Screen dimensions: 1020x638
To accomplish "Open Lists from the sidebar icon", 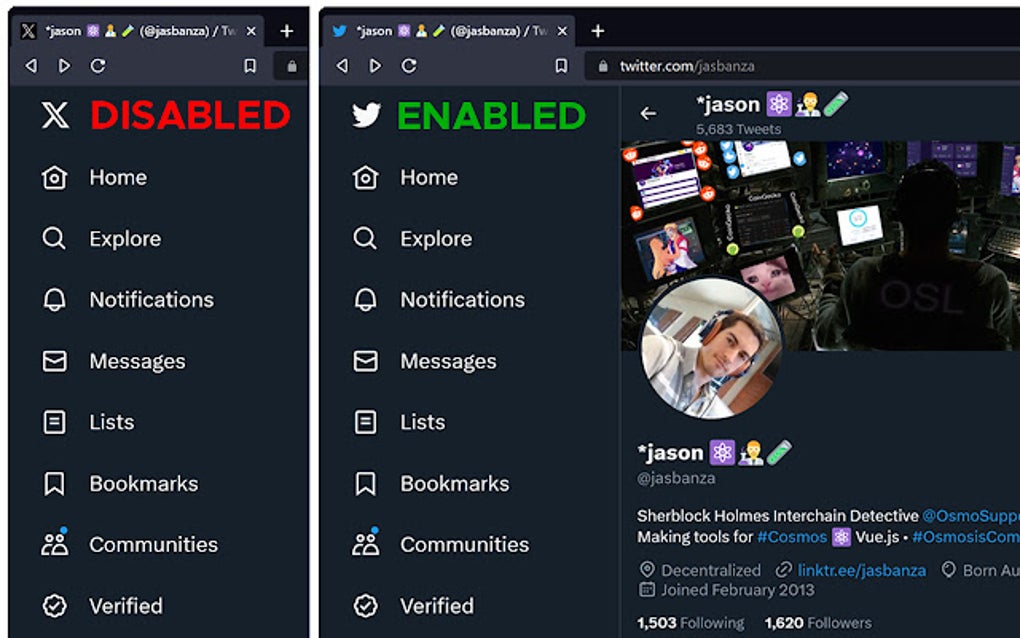I will click(423, 422).
